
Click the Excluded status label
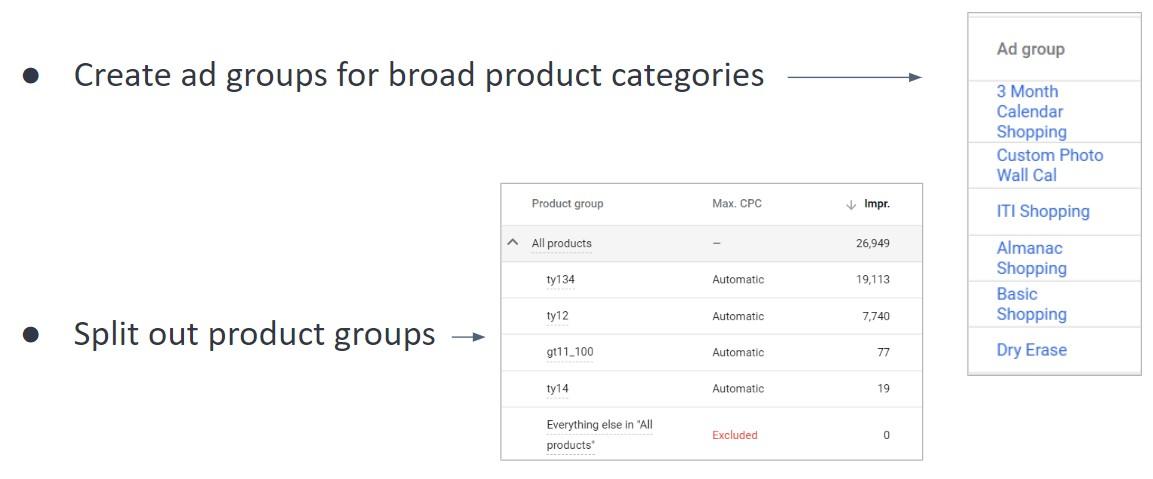pos(734,435)
